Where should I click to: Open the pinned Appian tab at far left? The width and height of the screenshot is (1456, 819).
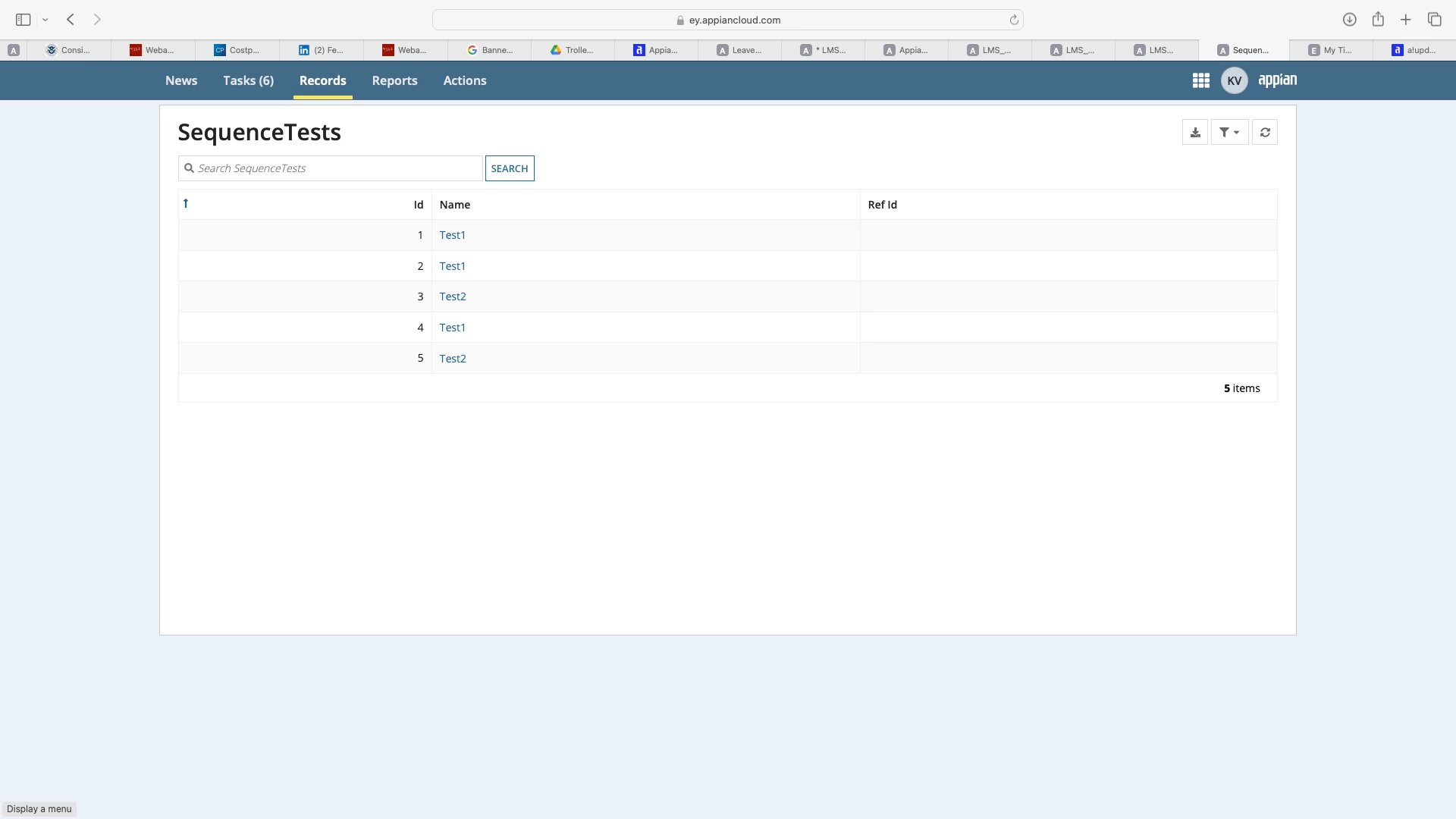click(14, 50)
